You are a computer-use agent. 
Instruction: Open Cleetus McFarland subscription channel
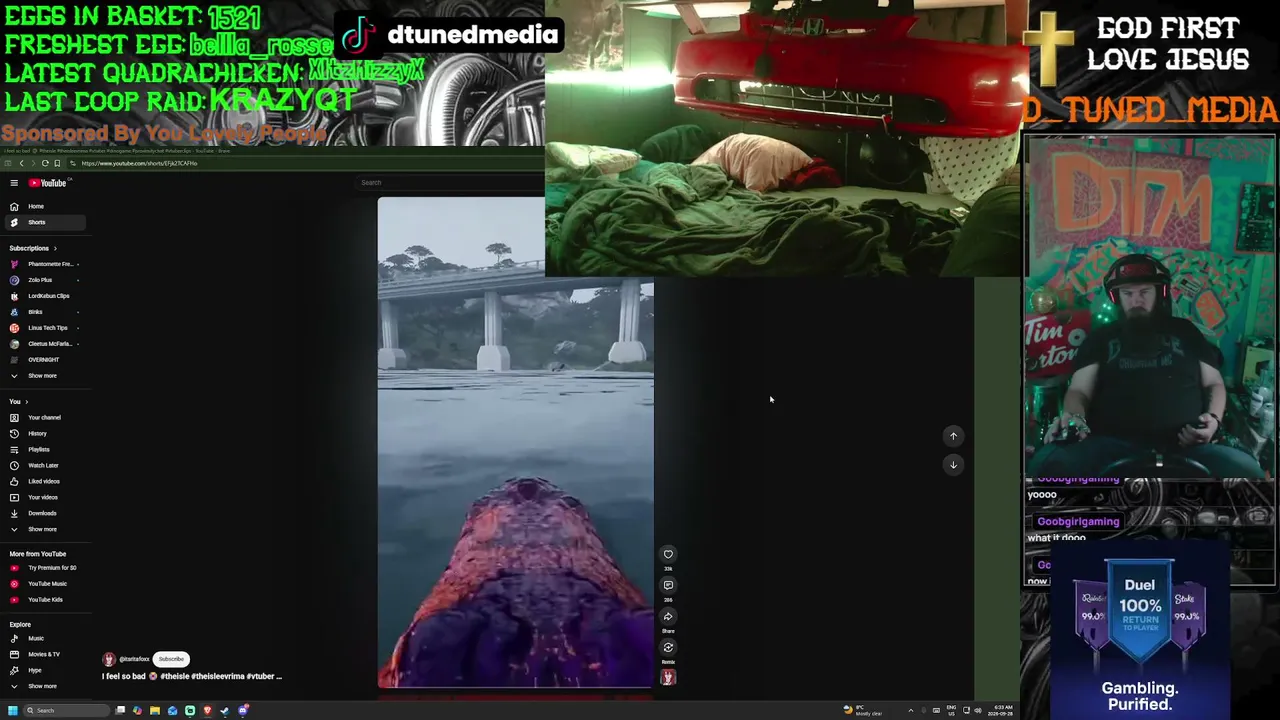click(x=44, y=344)
